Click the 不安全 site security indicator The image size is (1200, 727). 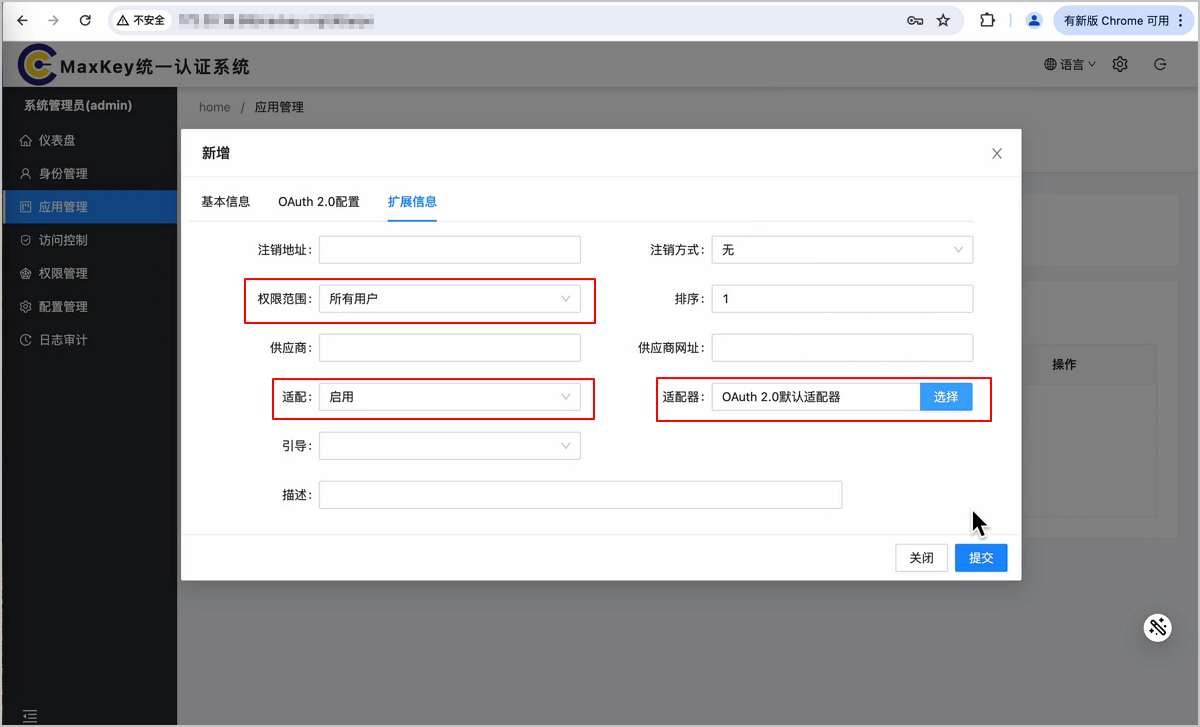[140, 20]
